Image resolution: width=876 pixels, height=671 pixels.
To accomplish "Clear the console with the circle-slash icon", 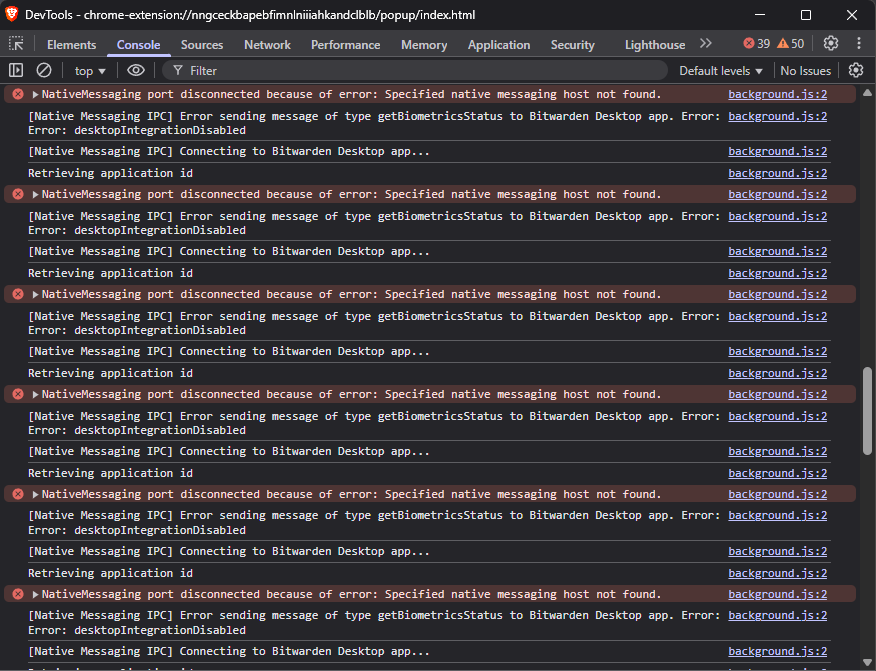I will (x=44, y=70).
